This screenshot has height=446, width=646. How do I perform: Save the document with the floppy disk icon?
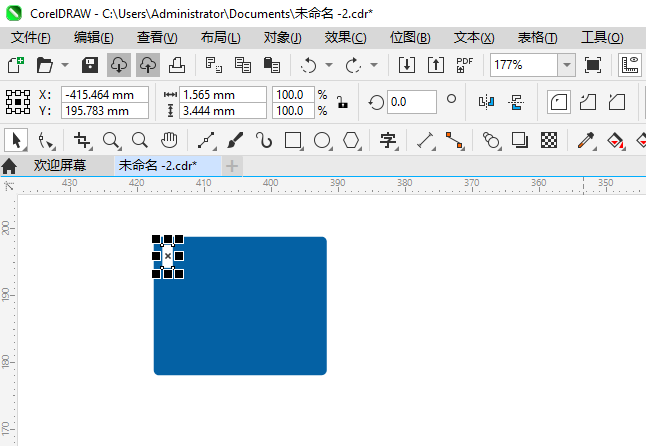pos(90,65)
